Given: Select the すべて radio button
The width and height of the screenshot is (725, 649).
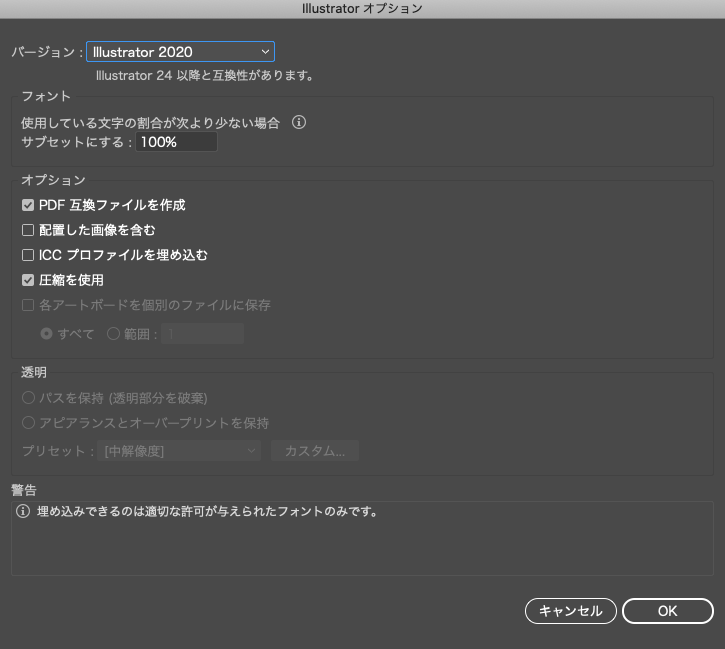Looking at the screenshot, I should 46,334.
